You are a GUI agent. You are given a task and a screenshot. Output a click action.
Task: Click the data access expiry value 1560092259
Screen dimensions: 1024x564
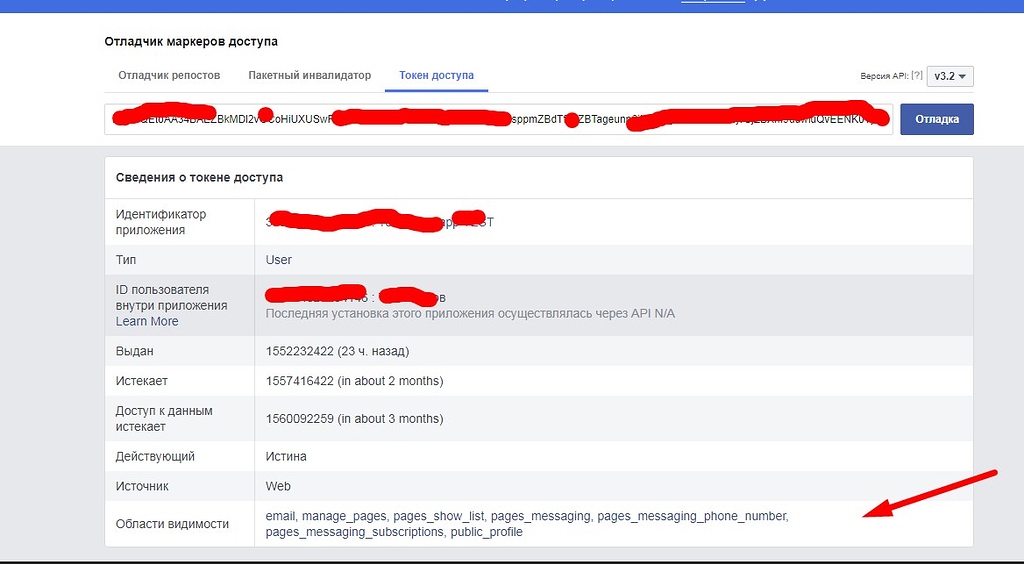(300, 419)
